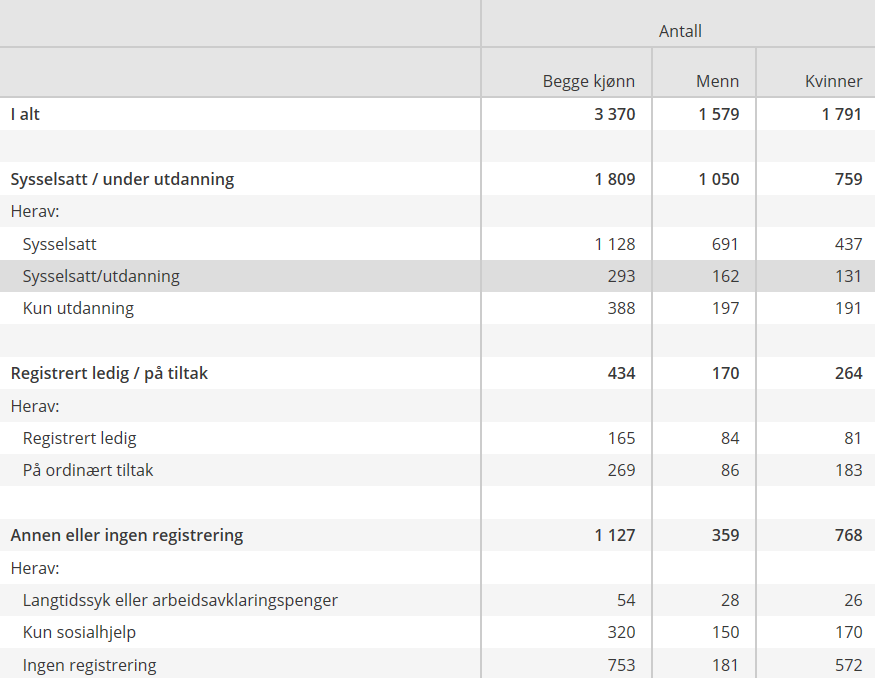875x678 pixels.
Task: Select the Begge kjønn value 269
Action: pos(621,470)
